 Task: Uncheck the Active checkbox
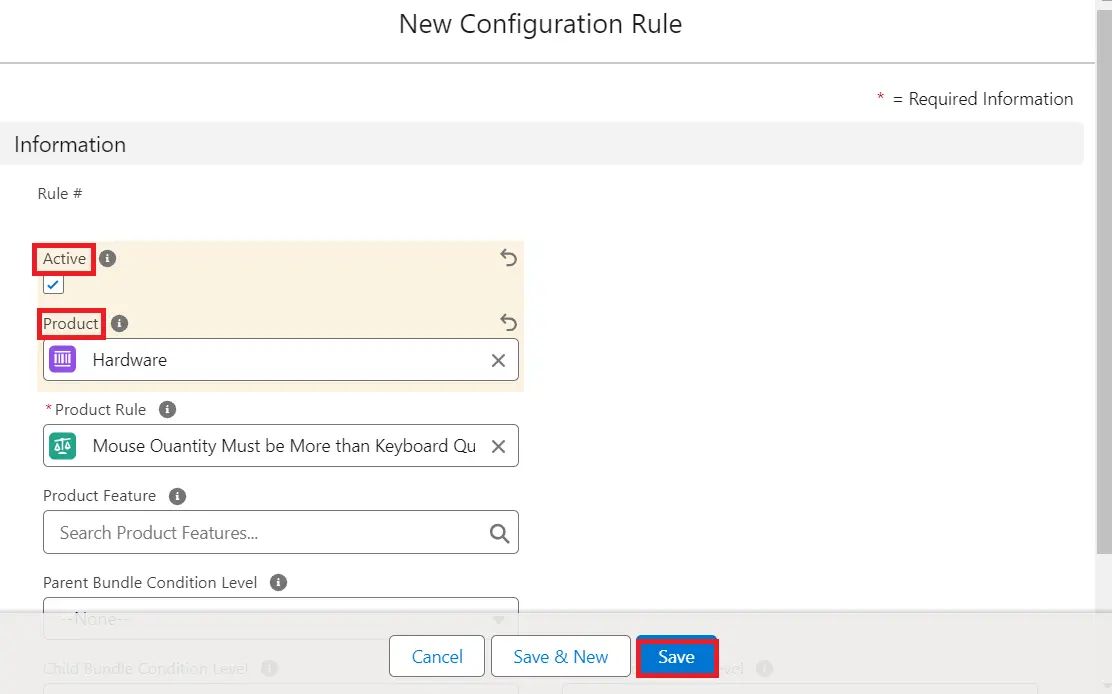[x=54, y=285]
